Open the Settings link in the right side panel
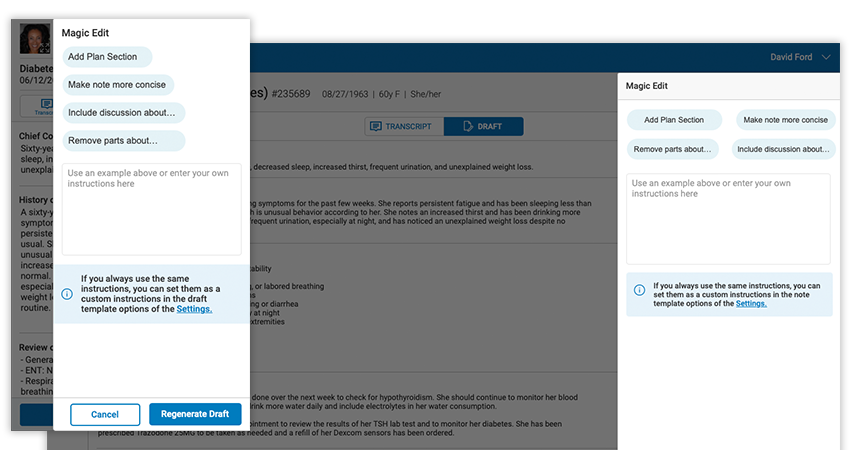 pos(751,303)
